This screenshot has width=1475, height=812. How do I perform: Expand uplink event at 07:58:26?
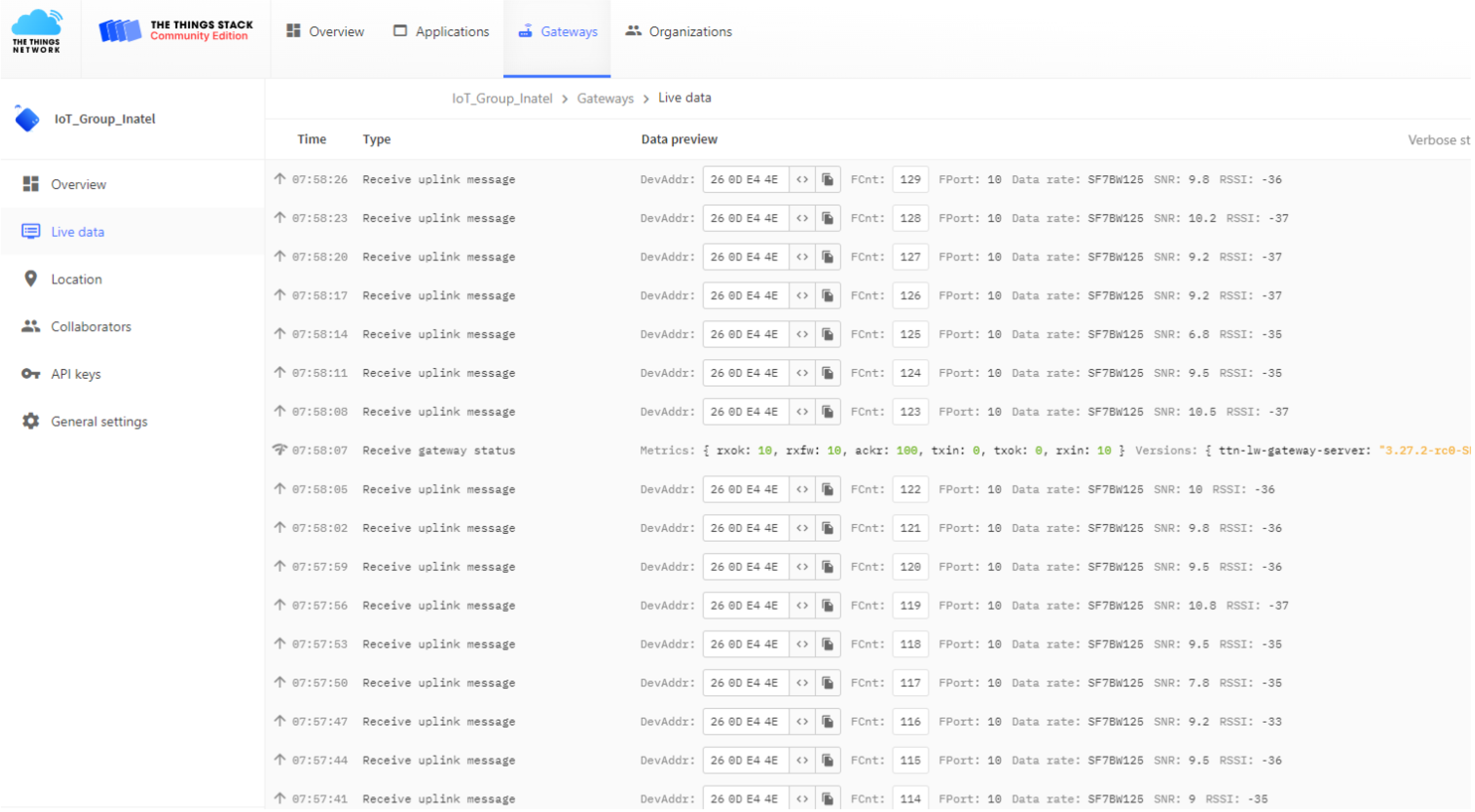(x=439, y=180)
